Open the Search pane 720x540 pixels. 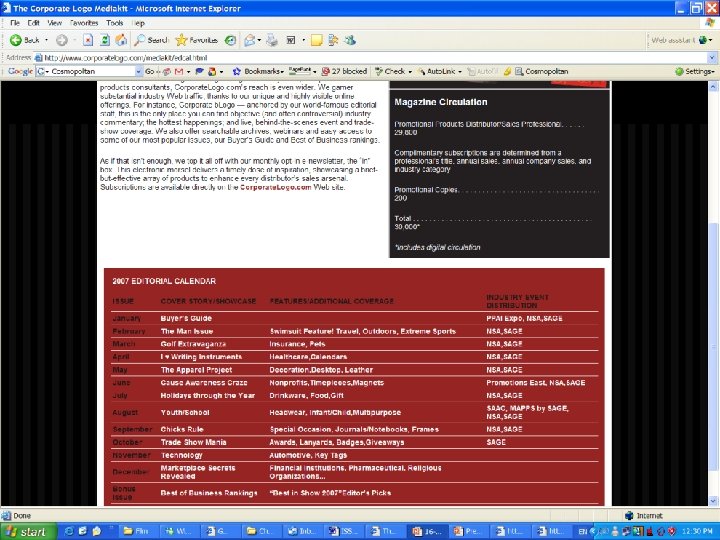coord(152,40)
